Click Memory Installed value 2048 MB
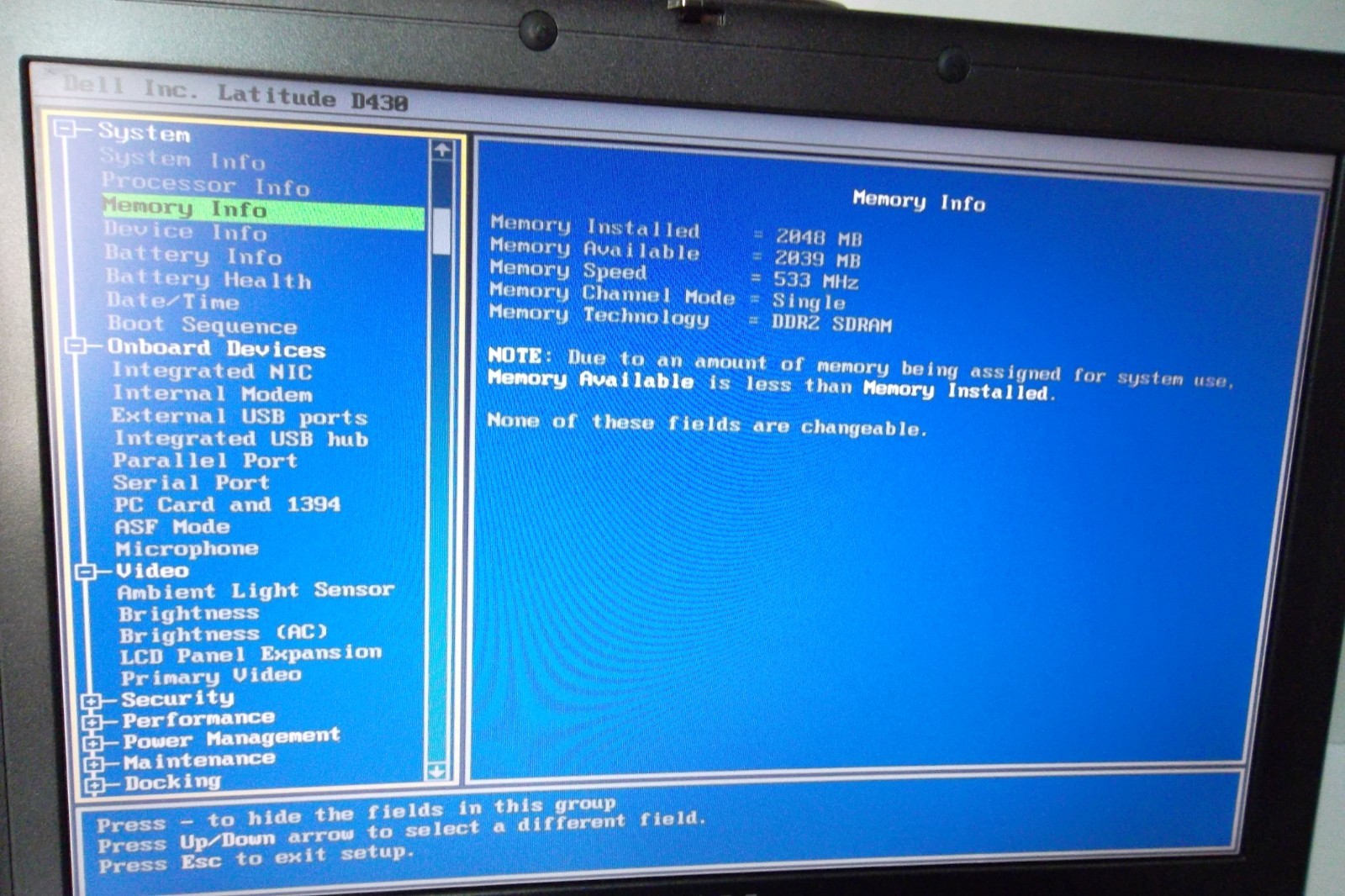Screen dimensions: 1345x896 point(818,238)
